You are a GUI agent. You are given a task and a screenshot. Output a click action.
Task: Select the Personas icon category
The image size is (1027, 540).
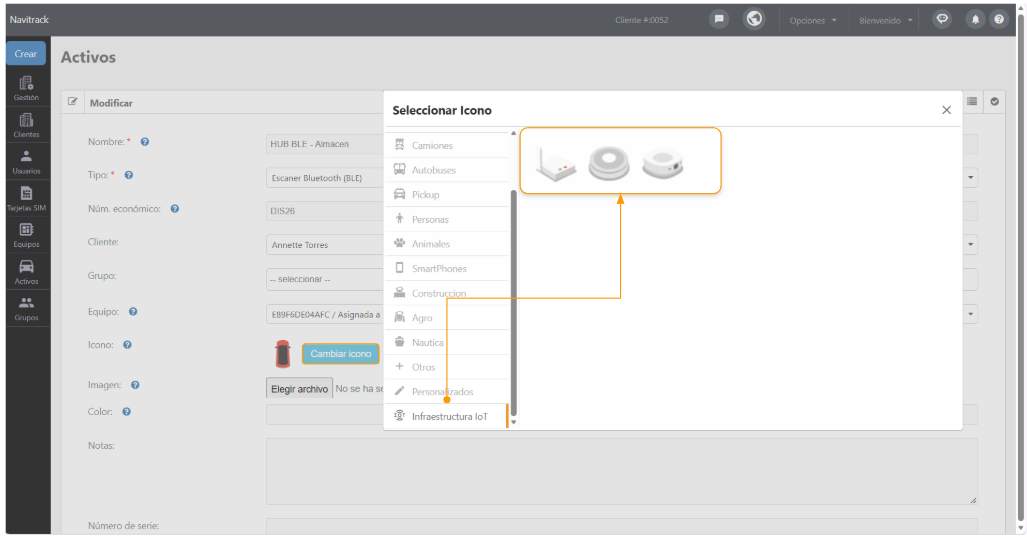click(x=447, y=220)
